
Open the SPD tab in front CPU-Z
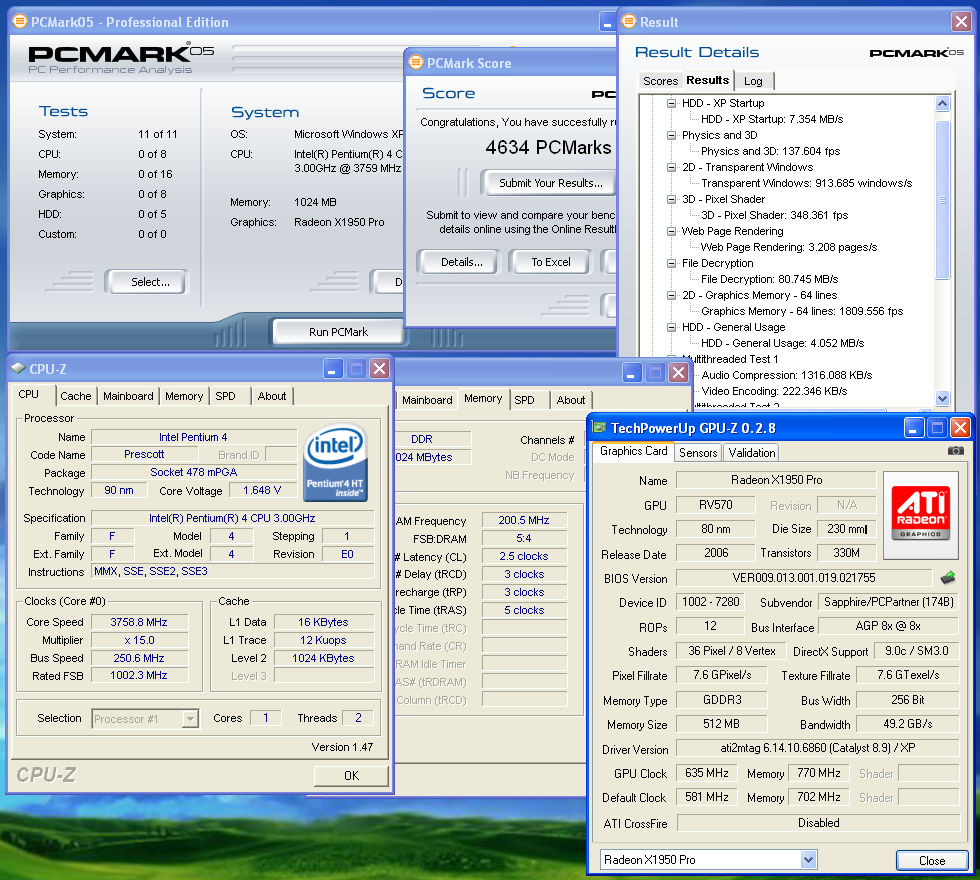[226, 396]
